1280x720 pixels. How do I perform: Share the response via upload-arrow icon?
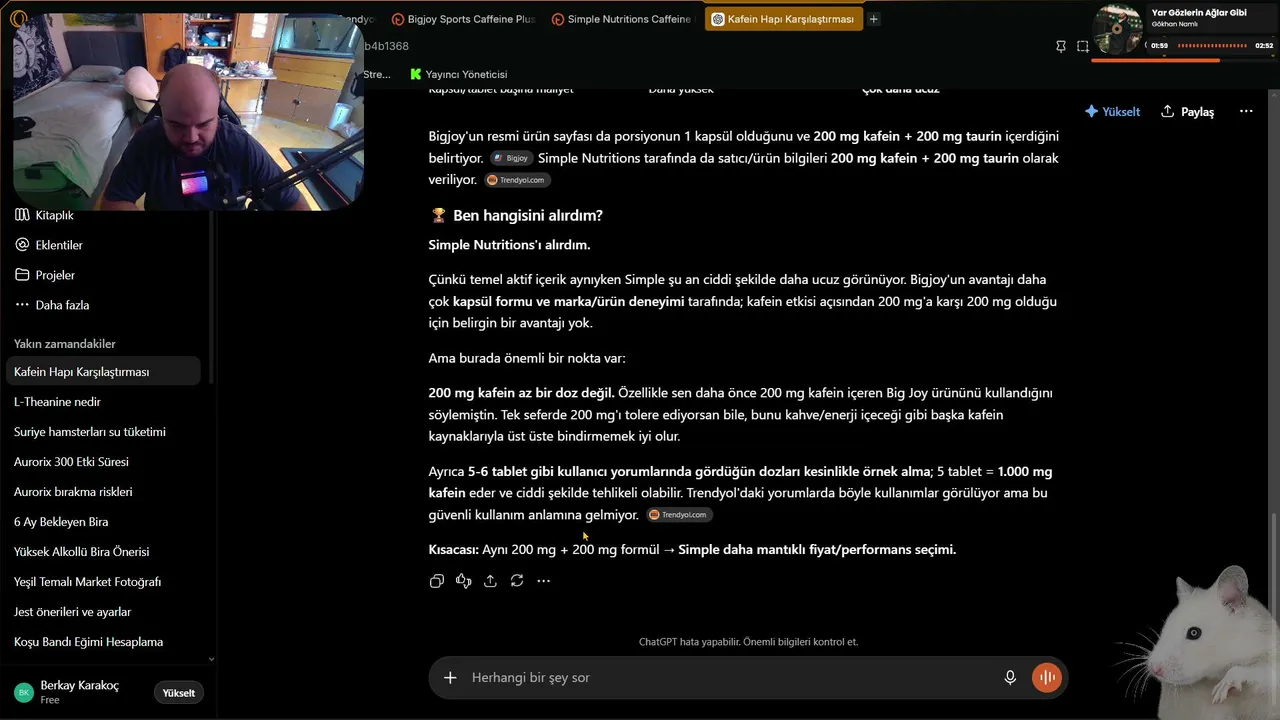490,581
